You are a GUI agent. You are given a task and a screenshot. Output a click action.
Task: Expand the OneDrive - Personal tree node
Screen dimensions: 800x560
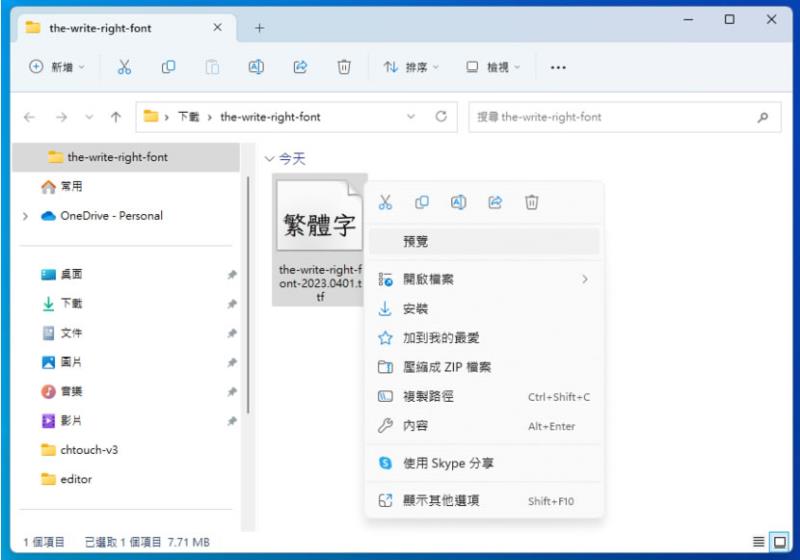click(x=26, y=216)
